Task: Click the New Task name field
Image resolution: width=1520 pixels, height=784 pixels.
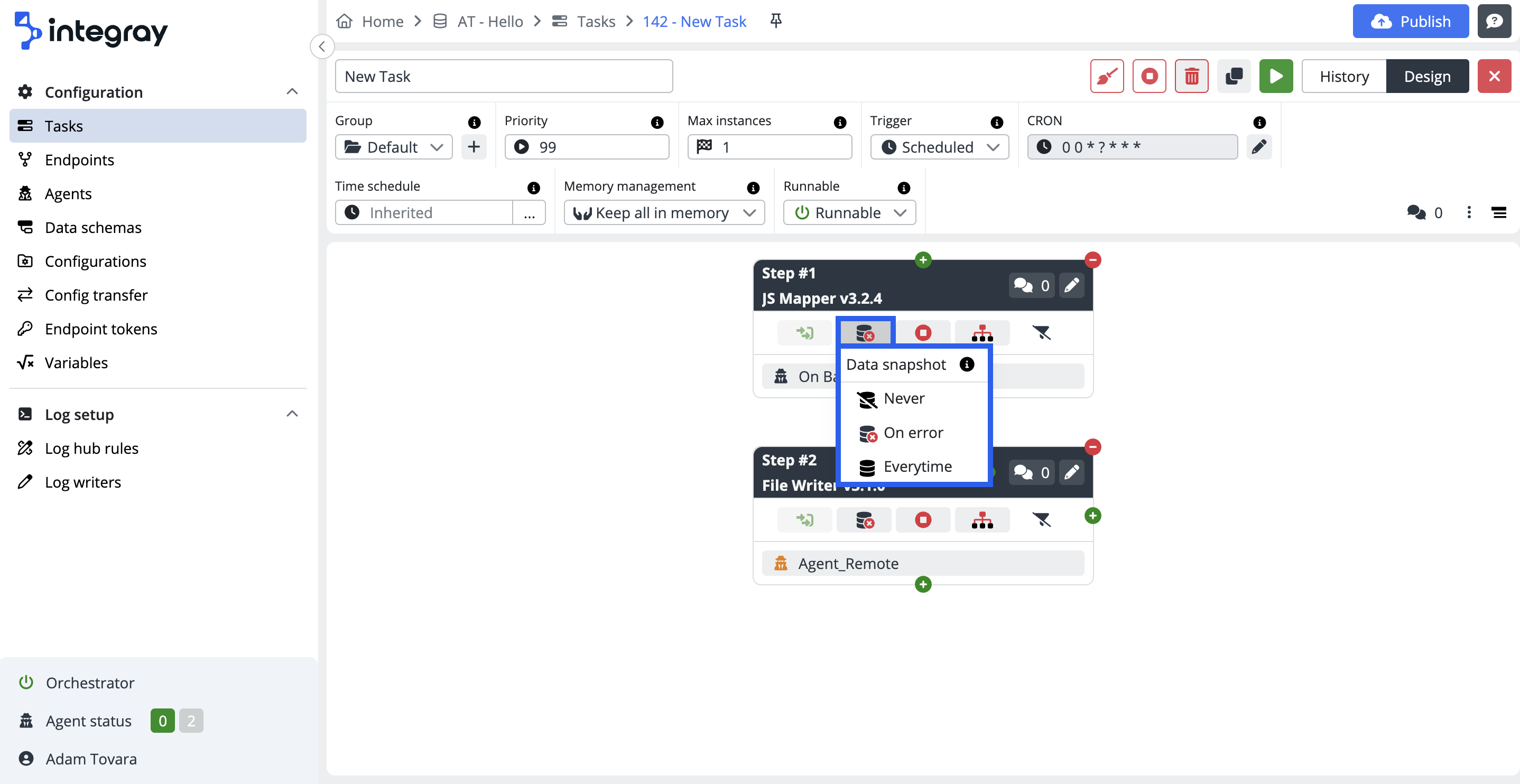Action: (503, 76)
